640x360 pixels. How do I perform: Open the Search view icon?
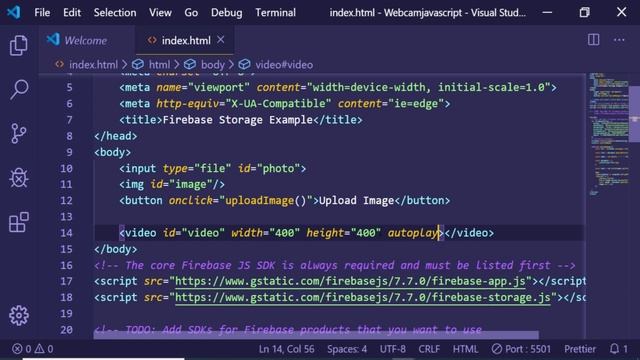19,89
